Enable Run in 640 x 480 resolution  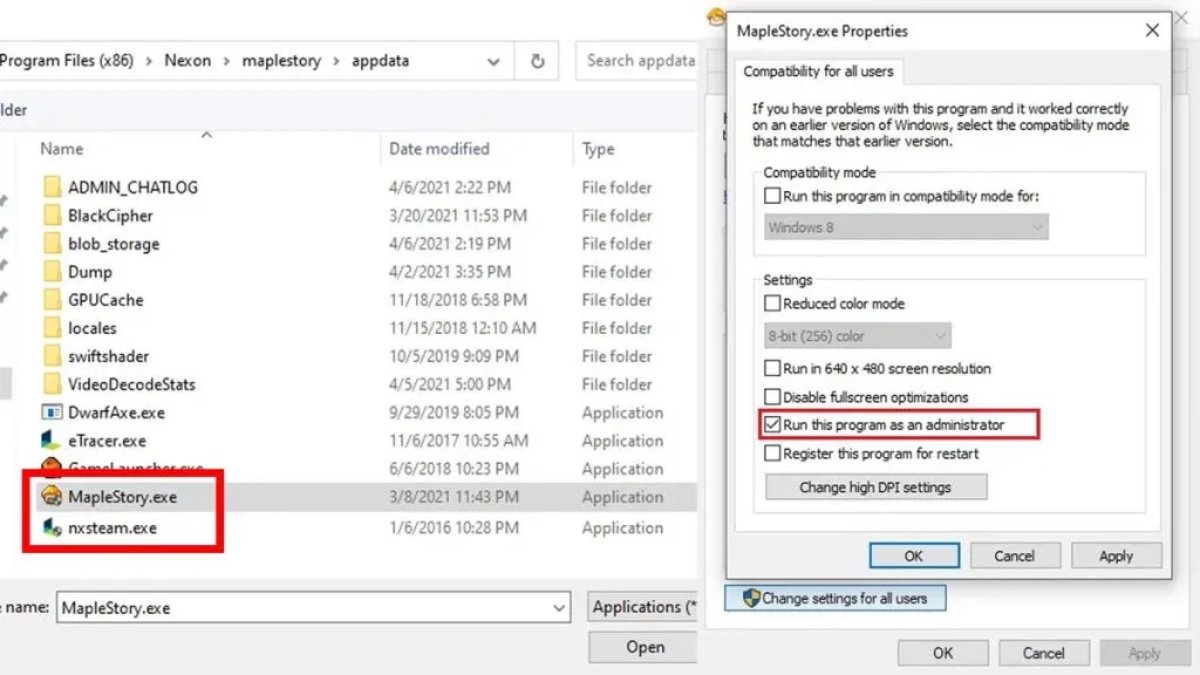[x=772, y=368]
